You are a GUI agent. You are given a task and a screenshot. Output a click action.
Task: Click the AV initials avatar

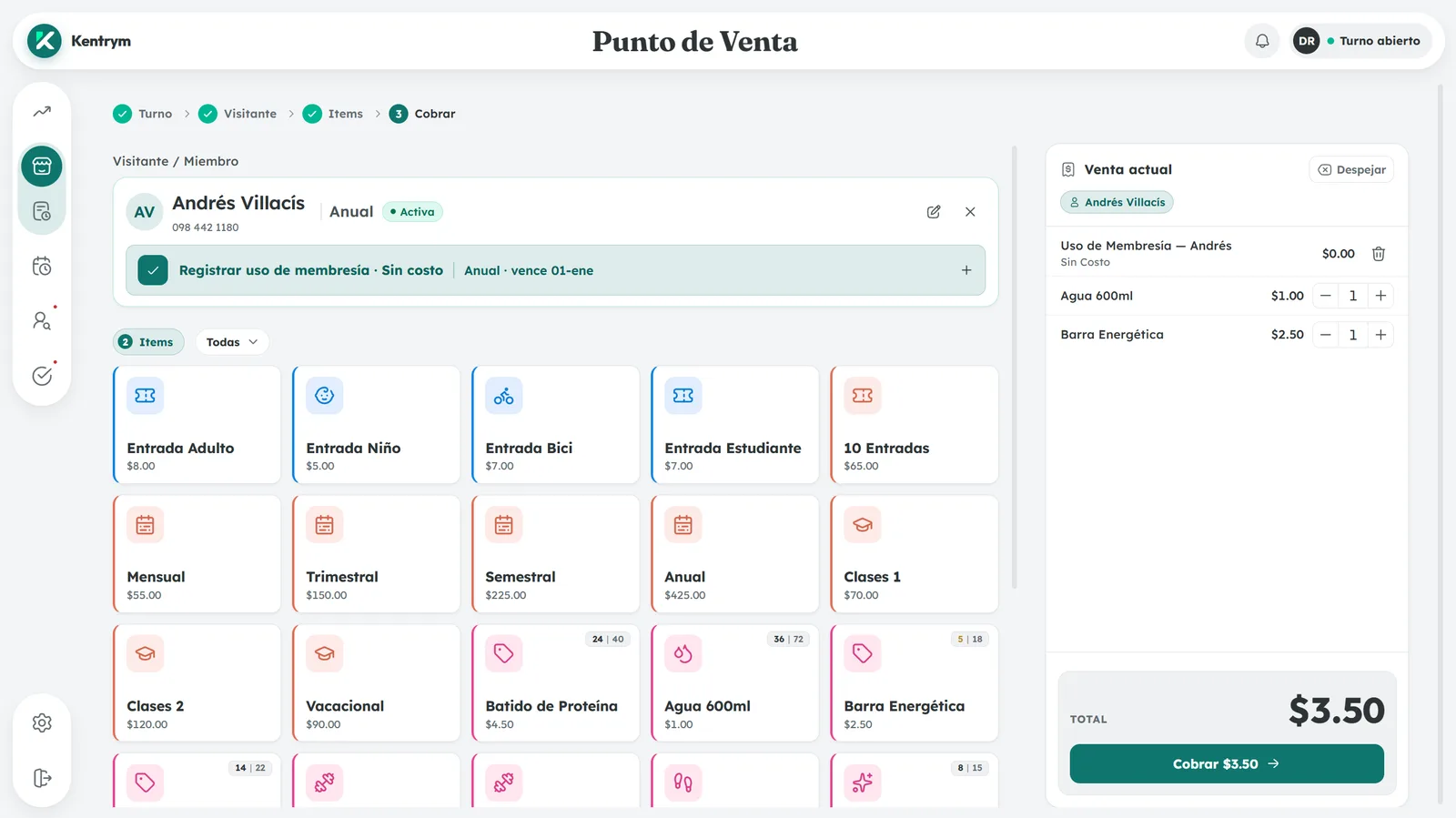click(x=145, y=212)
